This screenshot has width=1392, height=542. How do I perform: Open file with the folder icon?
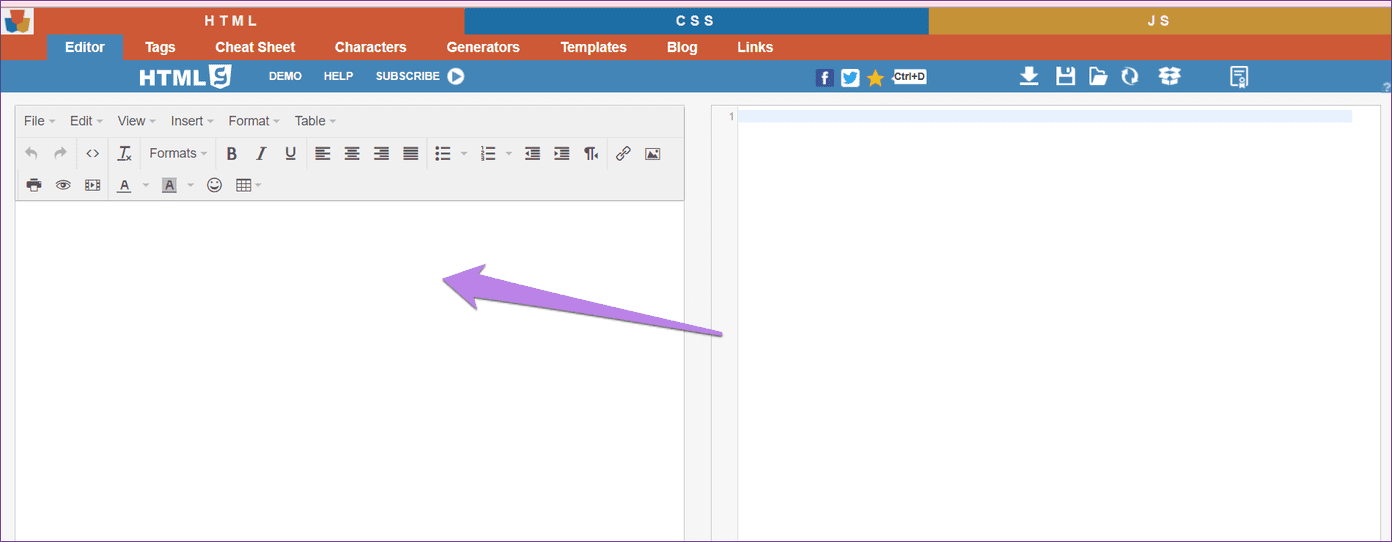(1098, 76)
